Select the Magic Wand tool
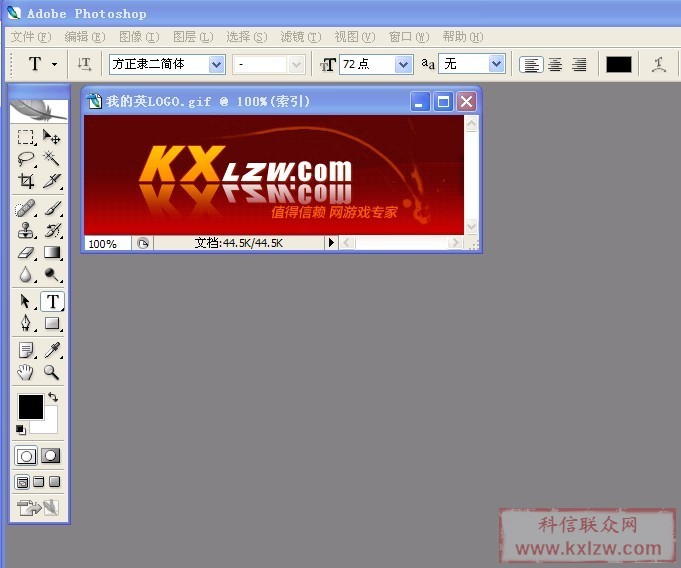Viewport: 681px width, 568px height. click(x=52, y=159)
